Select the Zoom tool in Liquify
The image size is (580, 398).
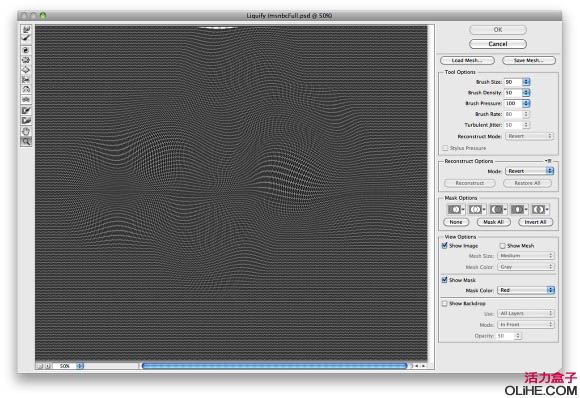pos(26,141)
